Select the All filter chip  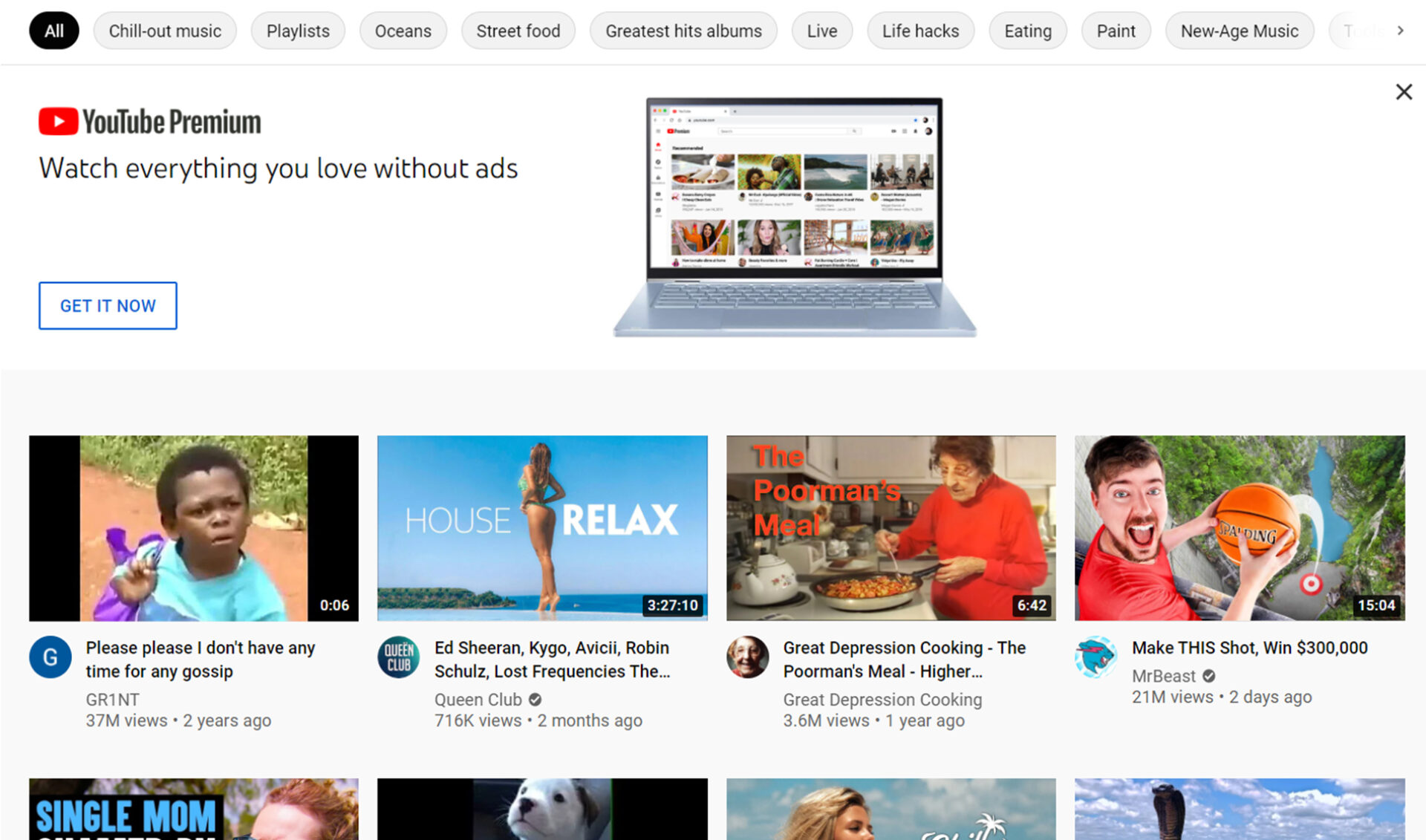[53, 30]
